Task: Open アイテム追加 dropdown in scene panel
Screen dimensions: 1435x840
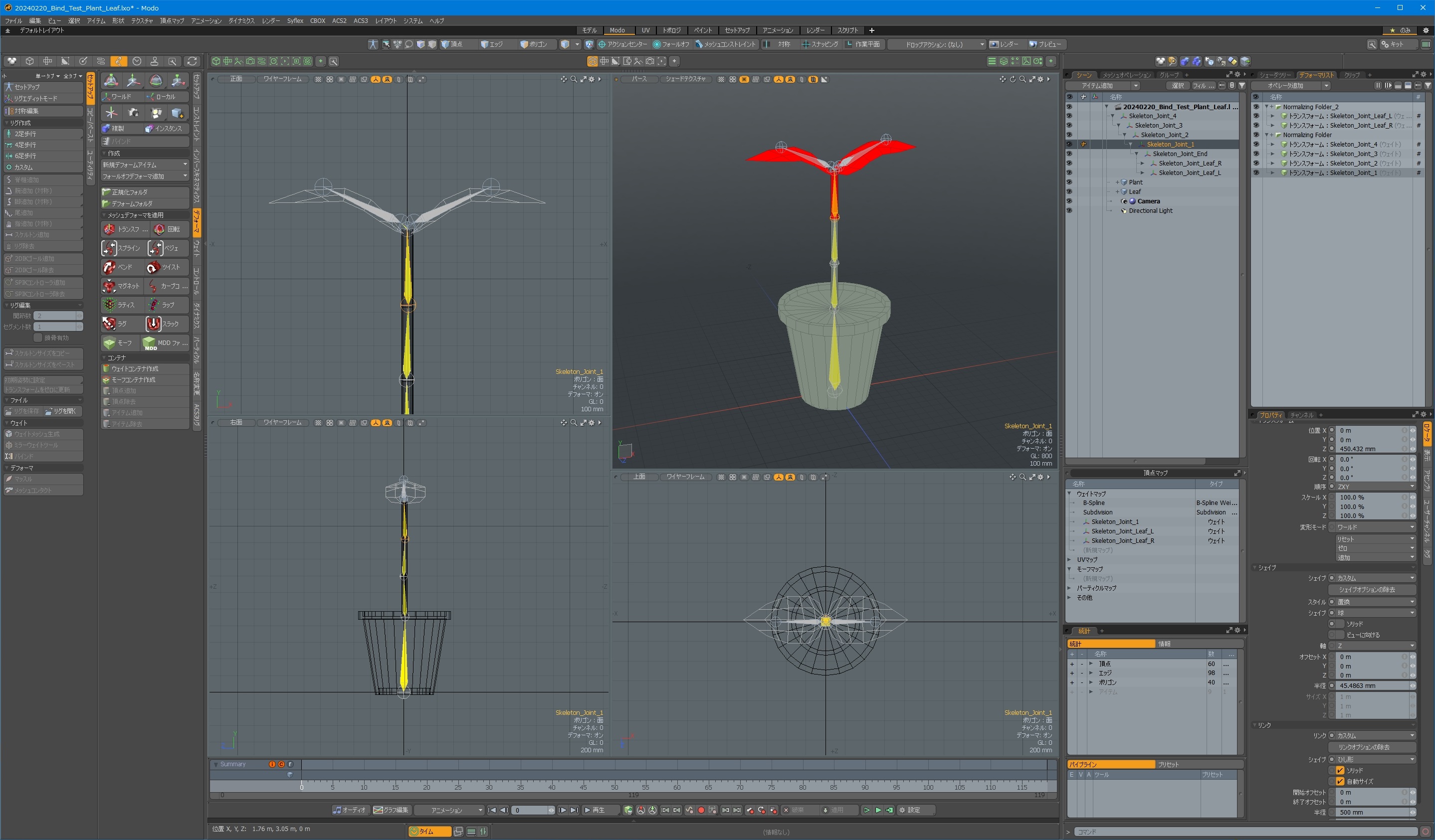Action: (x=1104, y=85)
